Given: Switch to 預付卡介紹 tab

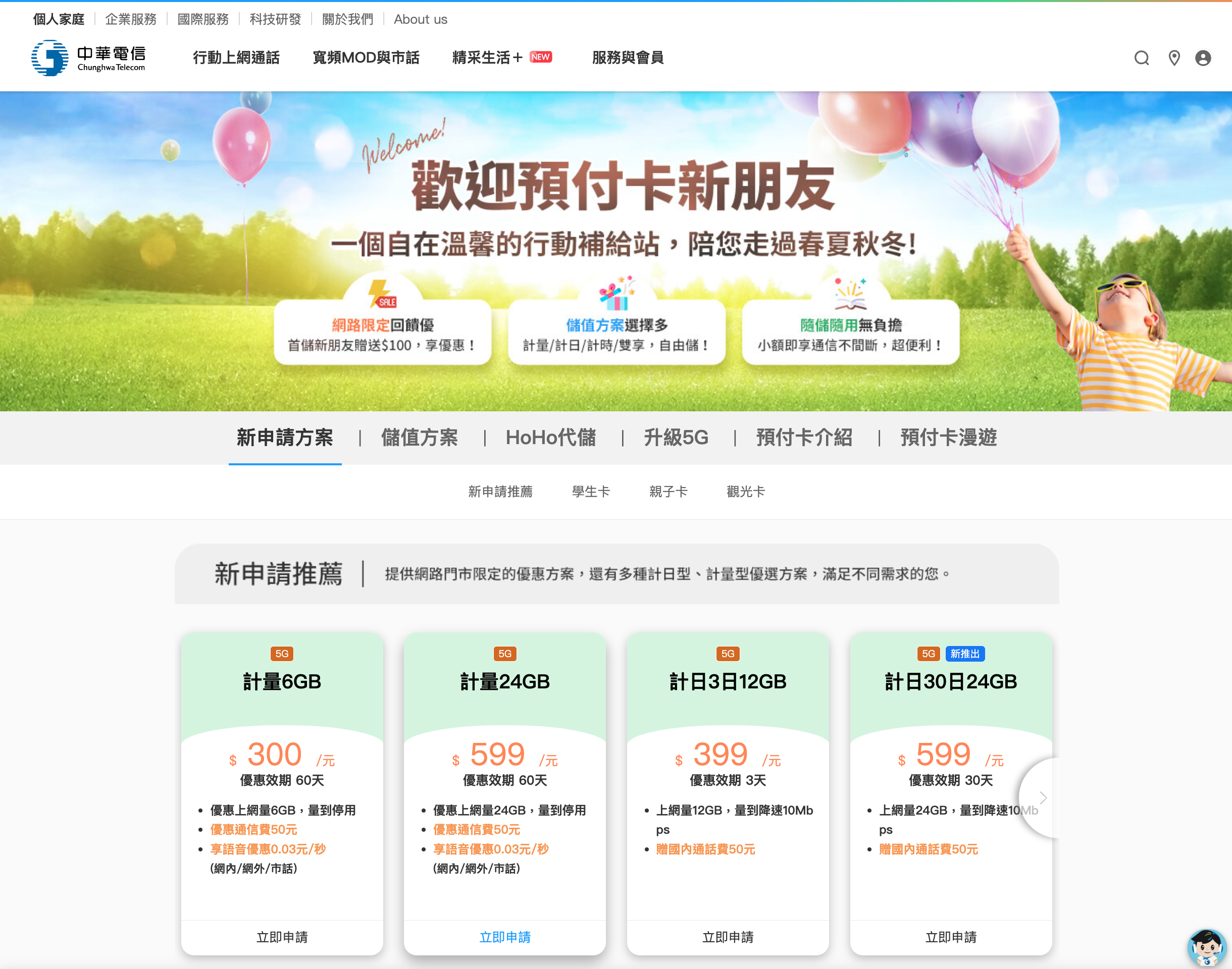Looking at the screenshot, I should [804, 438].
